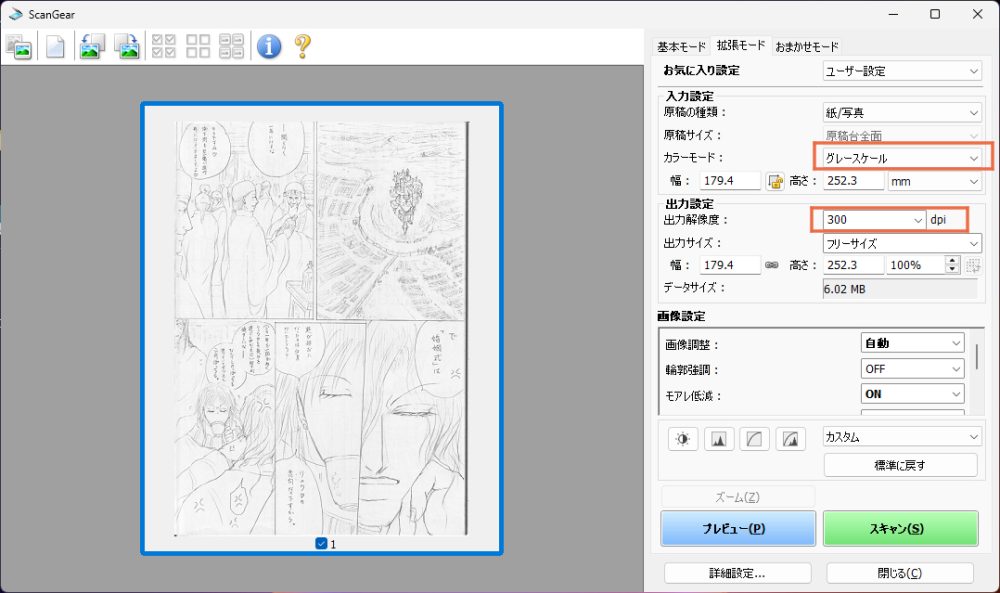
Task: Rotate the preview image left
Action: click(92, 46)
